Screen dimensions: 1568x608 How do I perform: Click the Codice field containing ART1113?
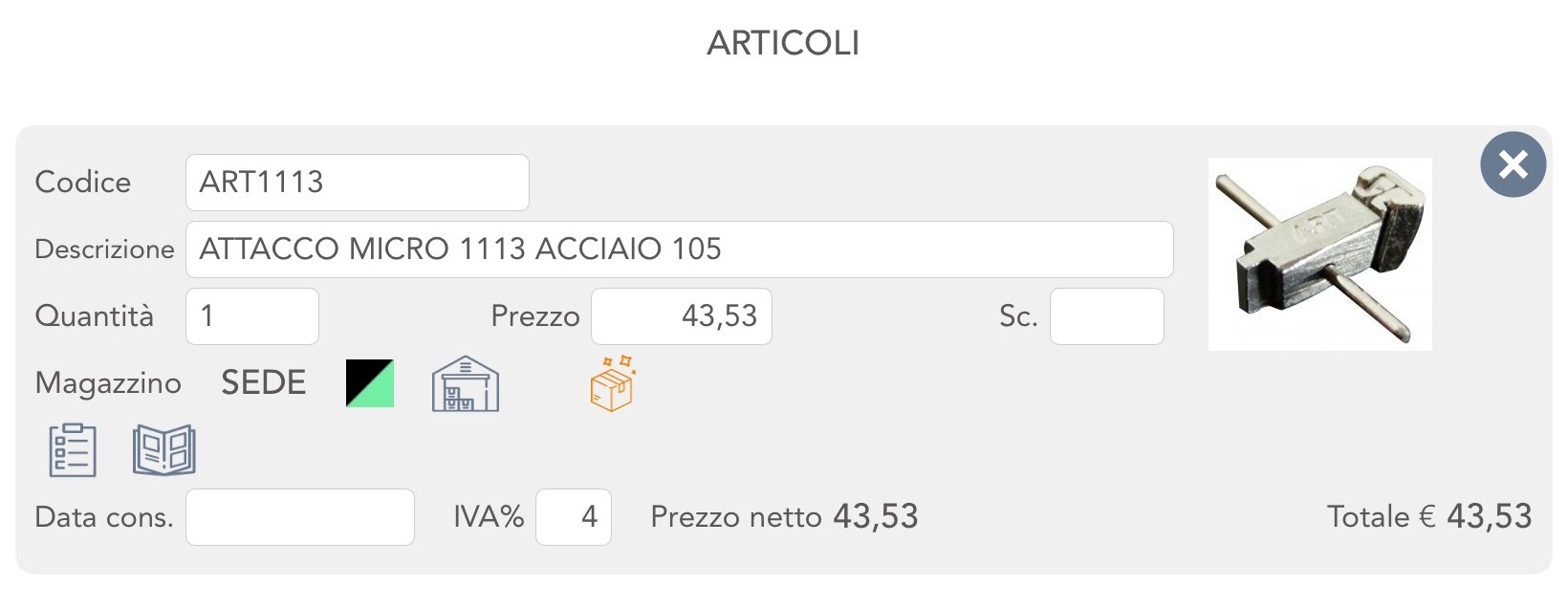coord(357,183)
